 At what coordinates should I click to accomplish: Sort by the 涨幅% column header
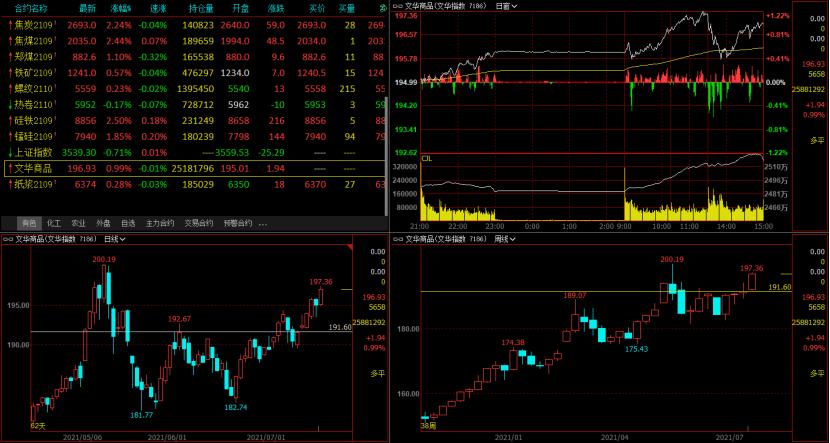point(121,9)
